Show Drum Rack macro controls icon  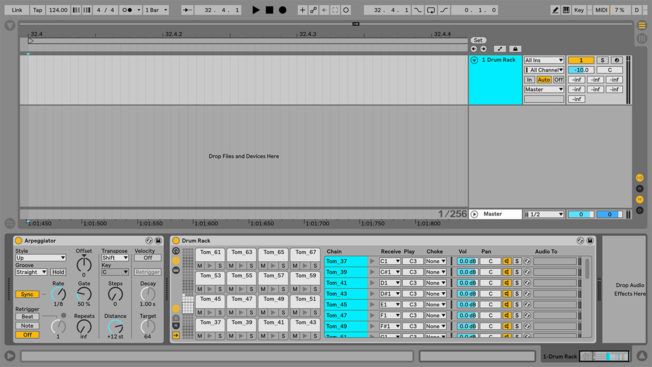click(x=176, y=251)
